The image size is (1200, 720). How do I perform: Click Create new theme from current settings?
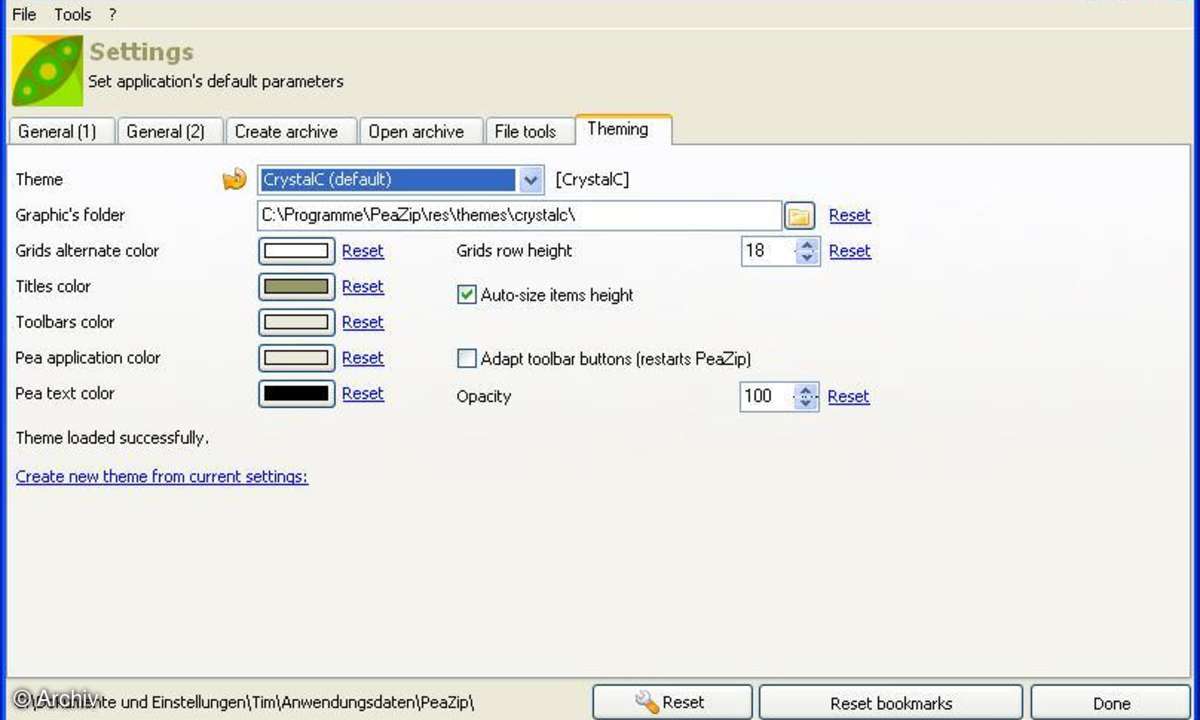click(x=162, y=477)
